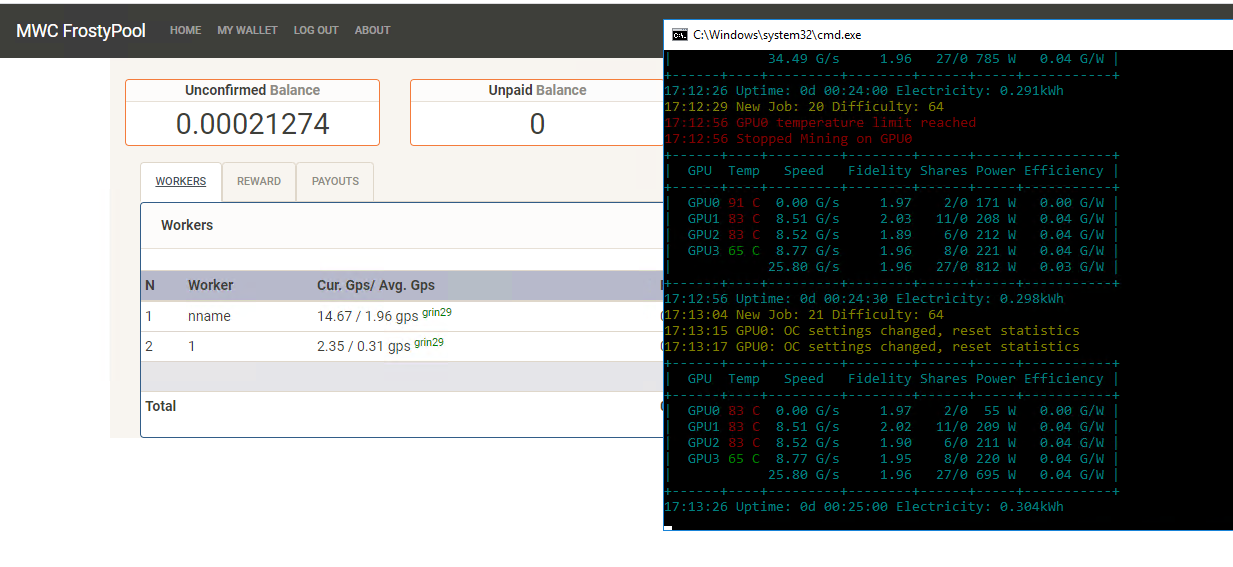The width and height of the screenshot is (1233, 567).
Task: Select the Uptime 0d 00:24:00 line
Action: (x=864, y=91)
